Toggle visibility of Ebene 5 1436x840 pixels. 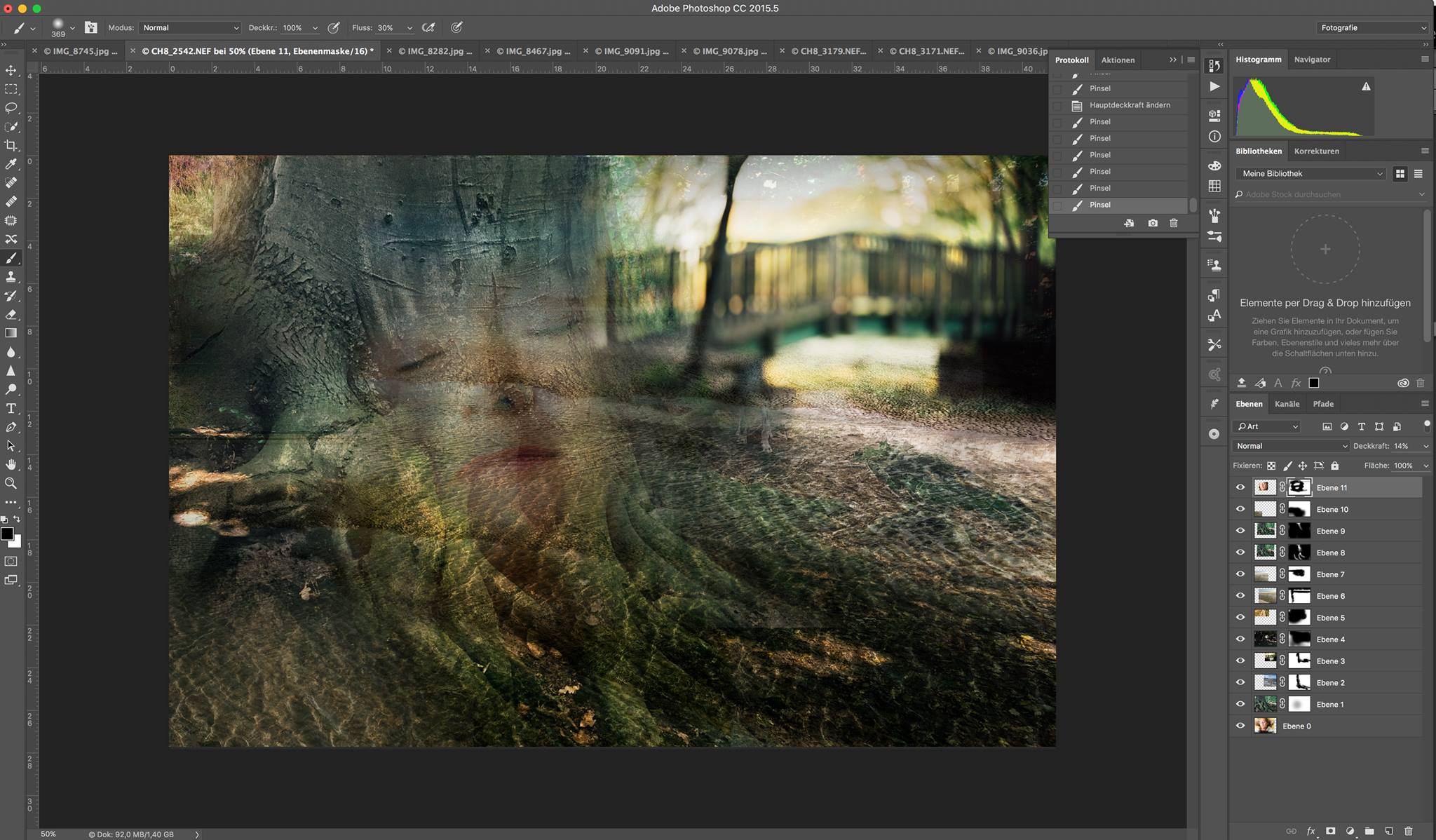point(1240,618)
